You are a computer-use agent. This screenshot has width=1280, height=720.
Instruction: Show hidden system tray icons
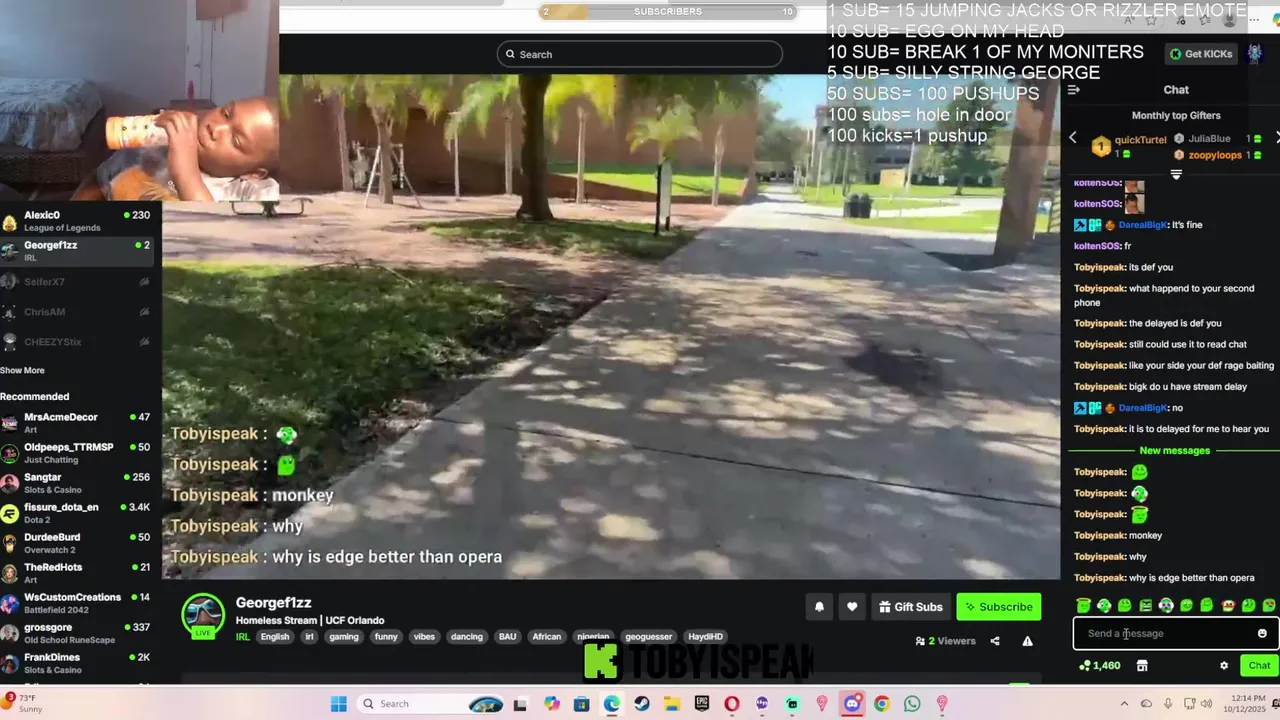1124,704
